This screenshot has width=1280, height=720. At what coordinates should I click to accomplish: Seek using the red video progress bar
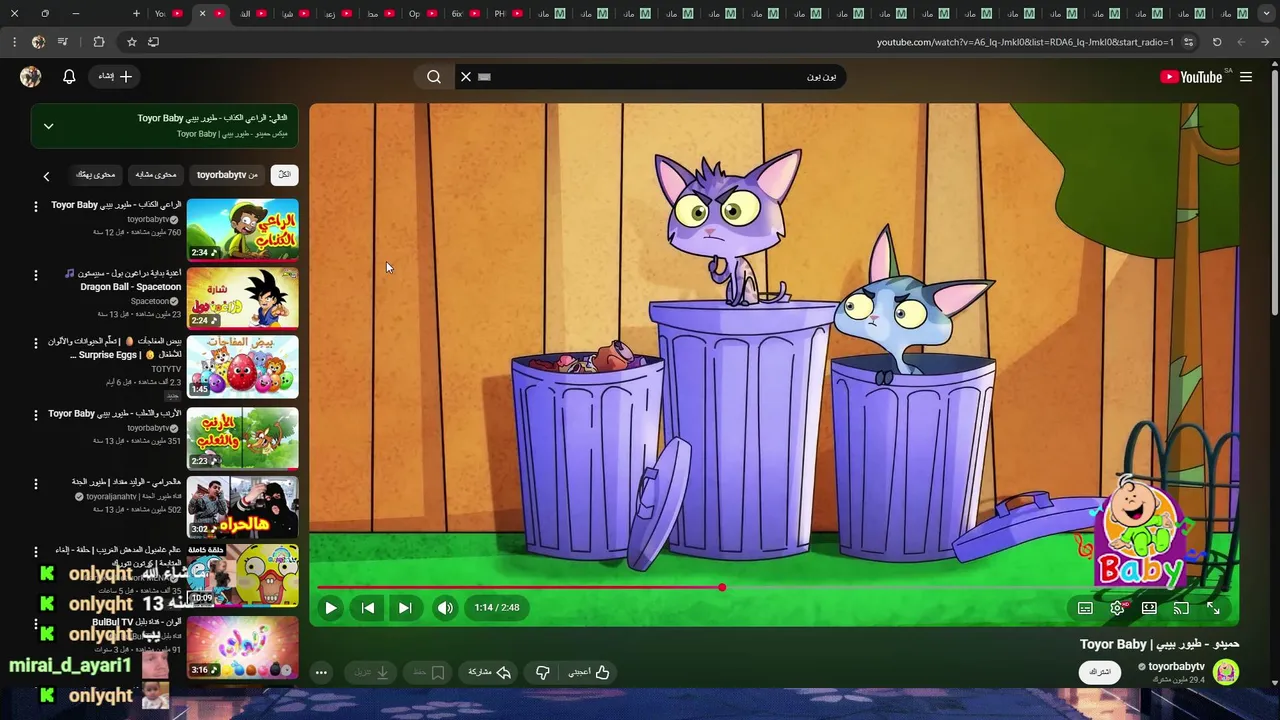pyautogui.click(x=520, y=587)
